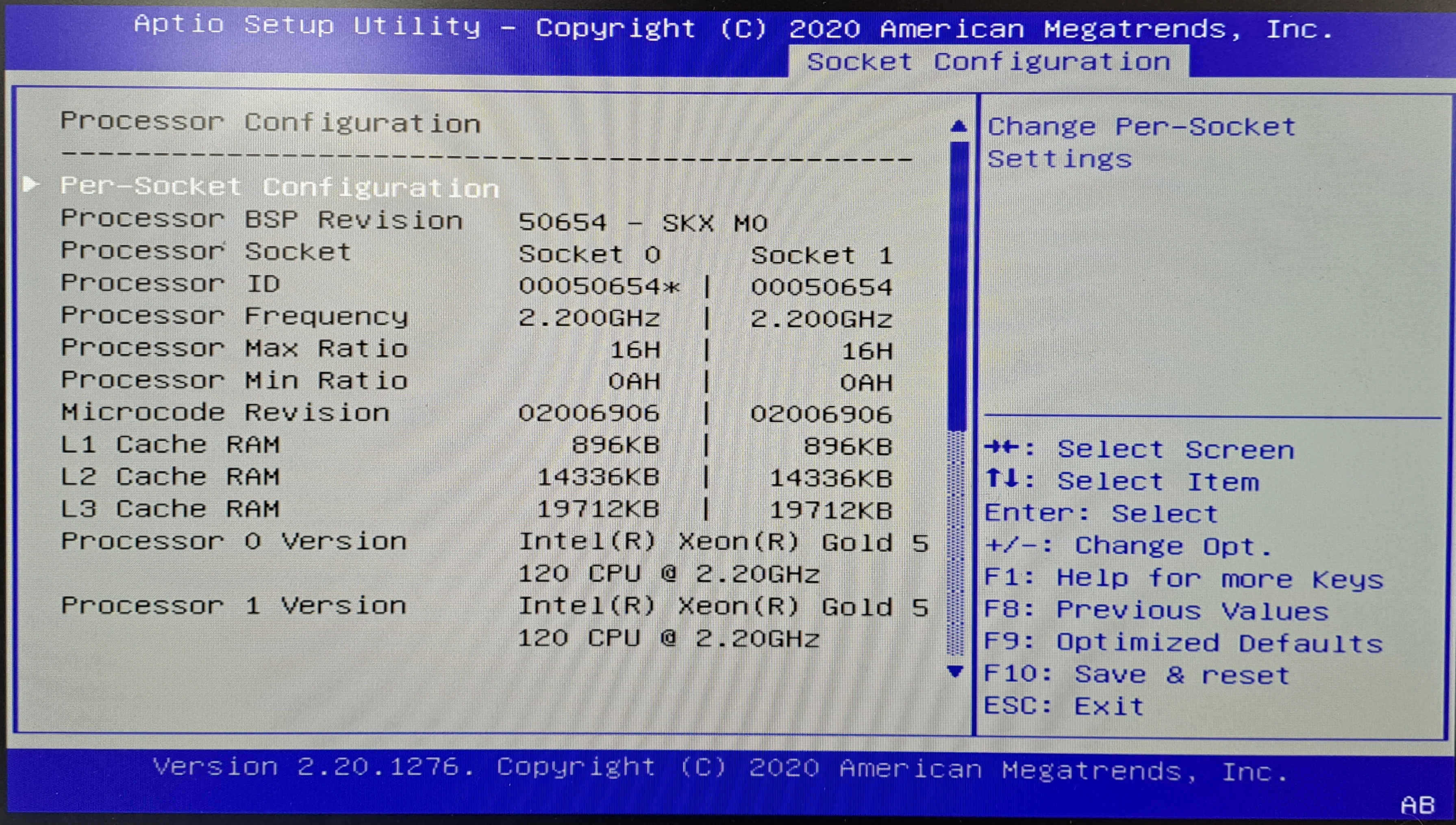Click the dotted scrollbar track below thumb

956,543
